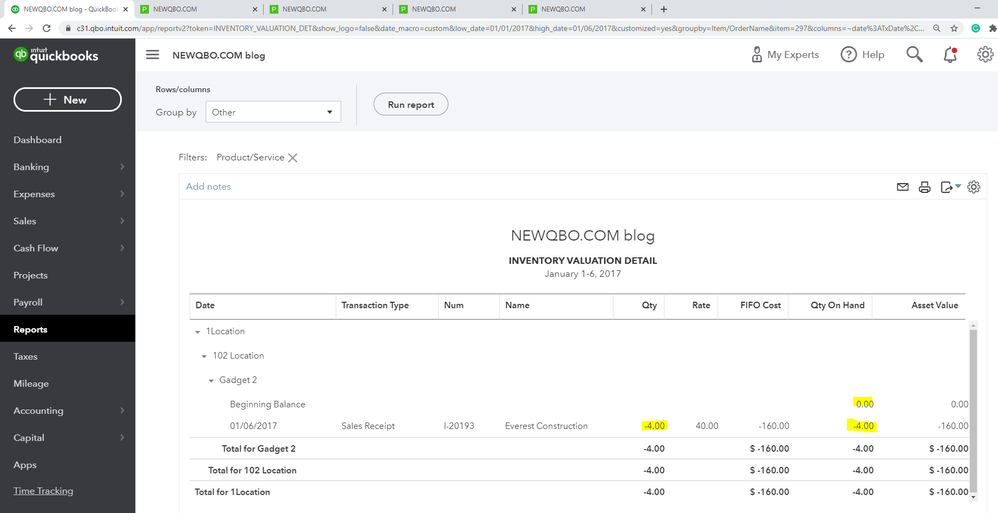This screenshot has width=998, height=513.
Task: Click the FIFO Cost column header
Action: [760, 306]
